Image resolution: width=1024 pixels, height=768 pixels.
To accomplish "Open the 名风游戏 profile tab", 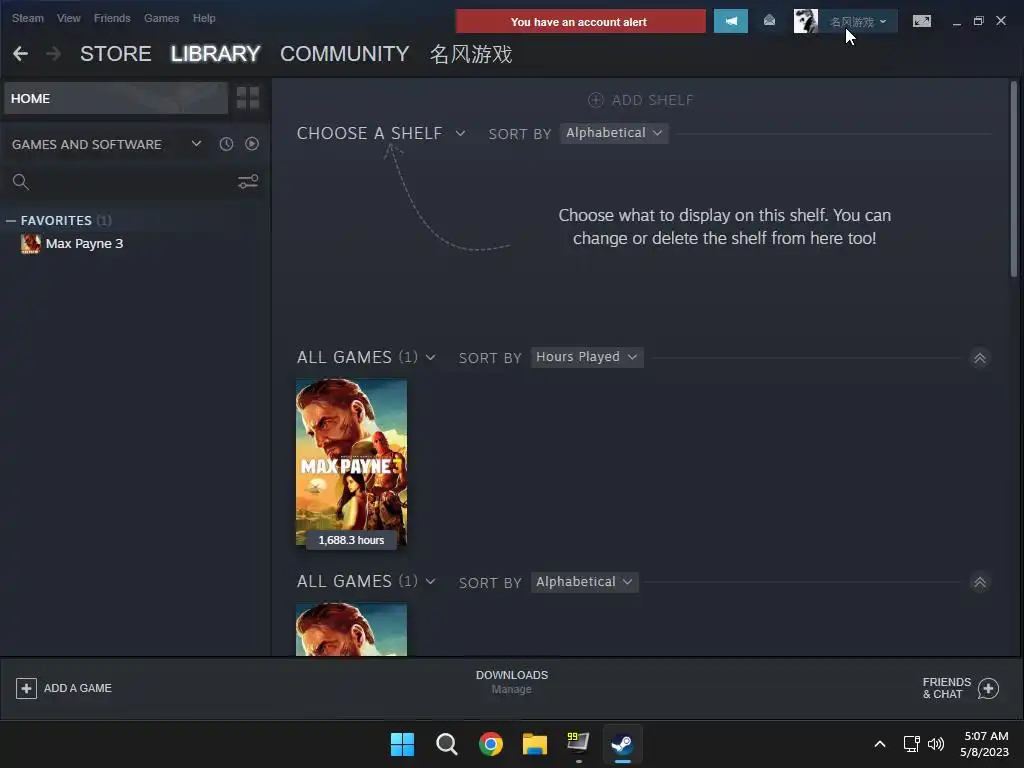I will point(471,54).
